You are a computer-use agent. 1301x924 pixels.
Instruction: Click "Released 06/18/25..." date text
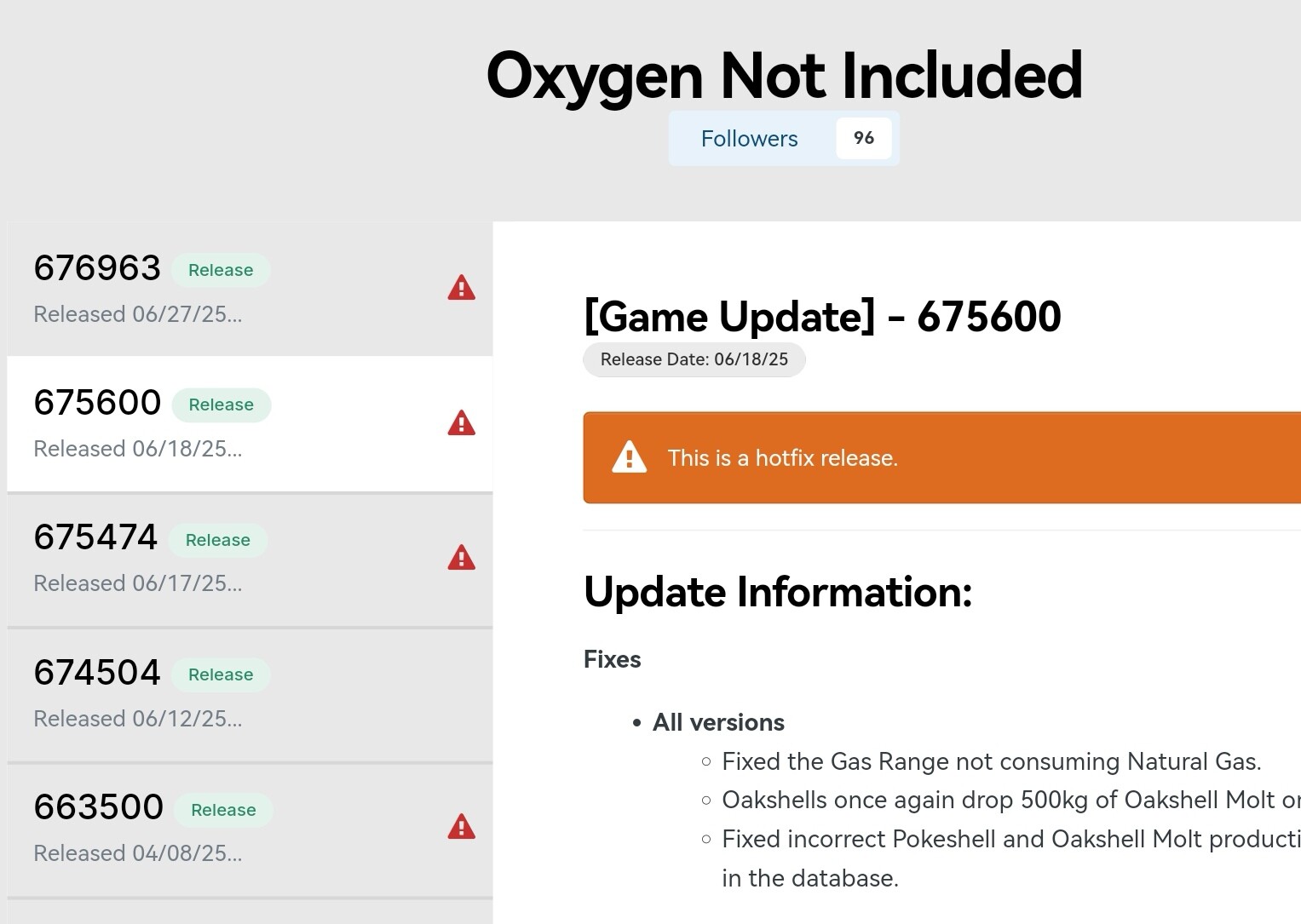pos(138,449)
